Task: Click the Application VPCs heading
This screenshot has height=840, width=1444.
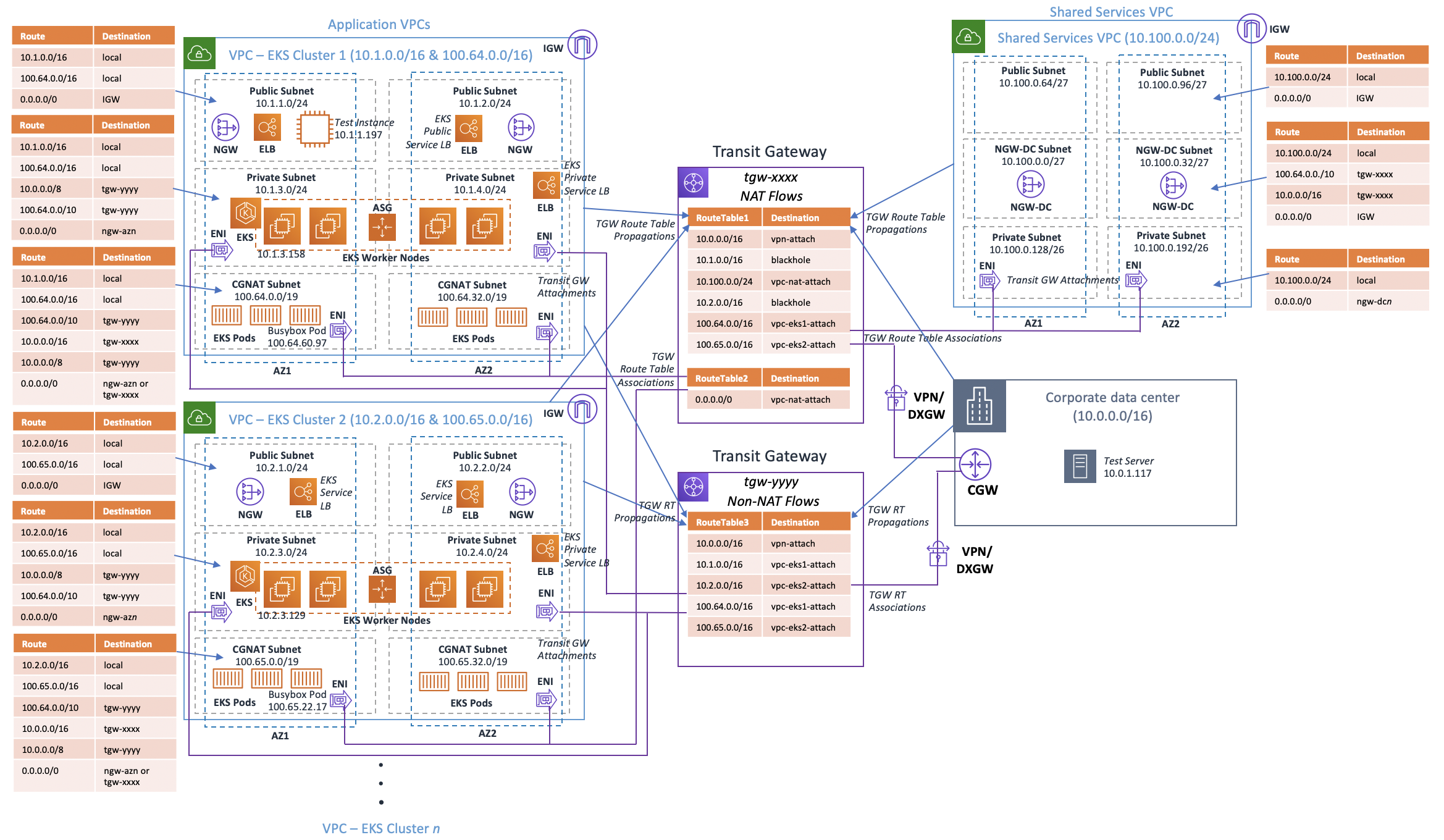Action: point(379,24)
